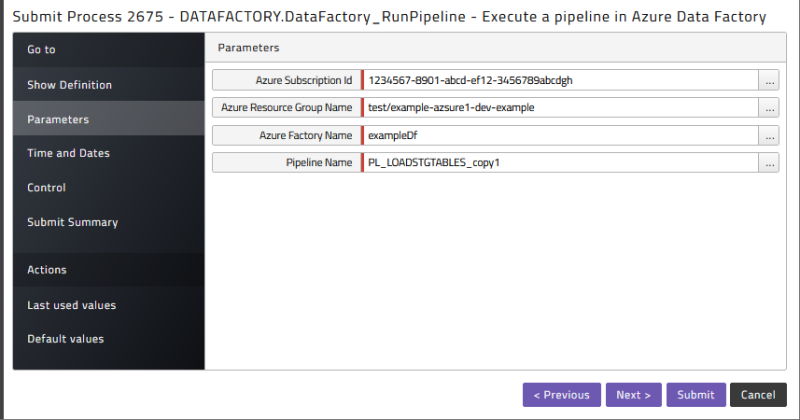Edit the Pipeline Name field
The width and height of the screenshot is (800, 420).
coord(560,163)
